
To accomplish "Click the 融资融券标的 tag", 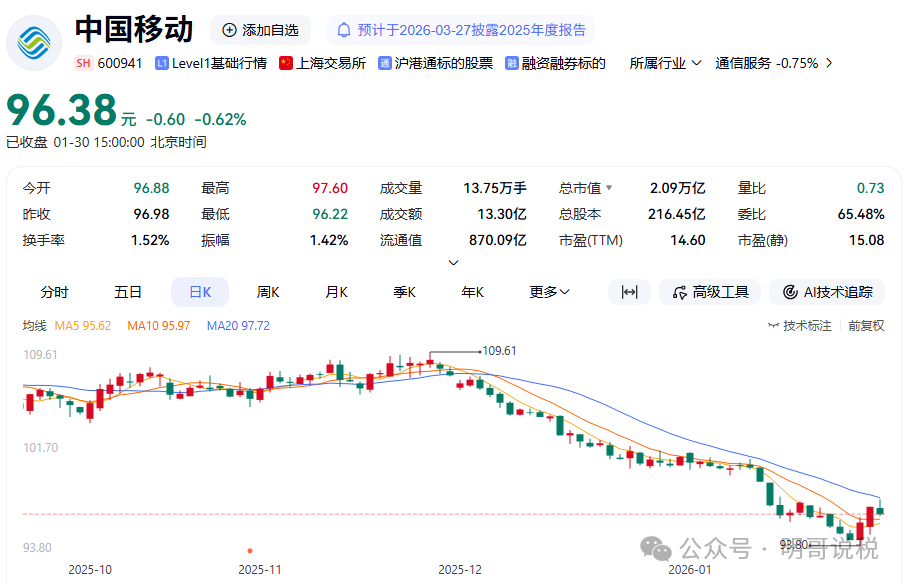I will tap(556, 63).
